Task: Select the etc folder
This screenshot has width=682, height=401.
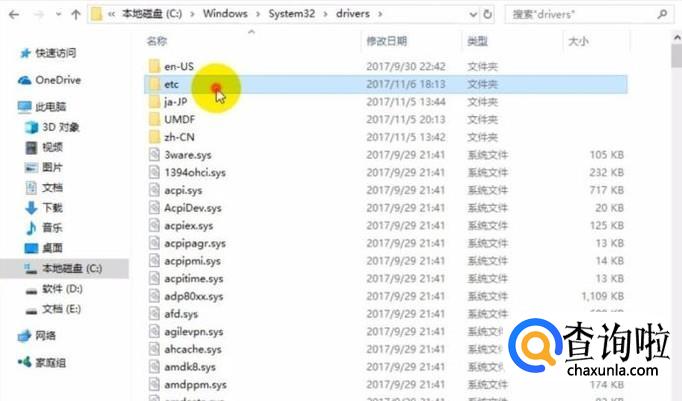Action: [385, 84]
